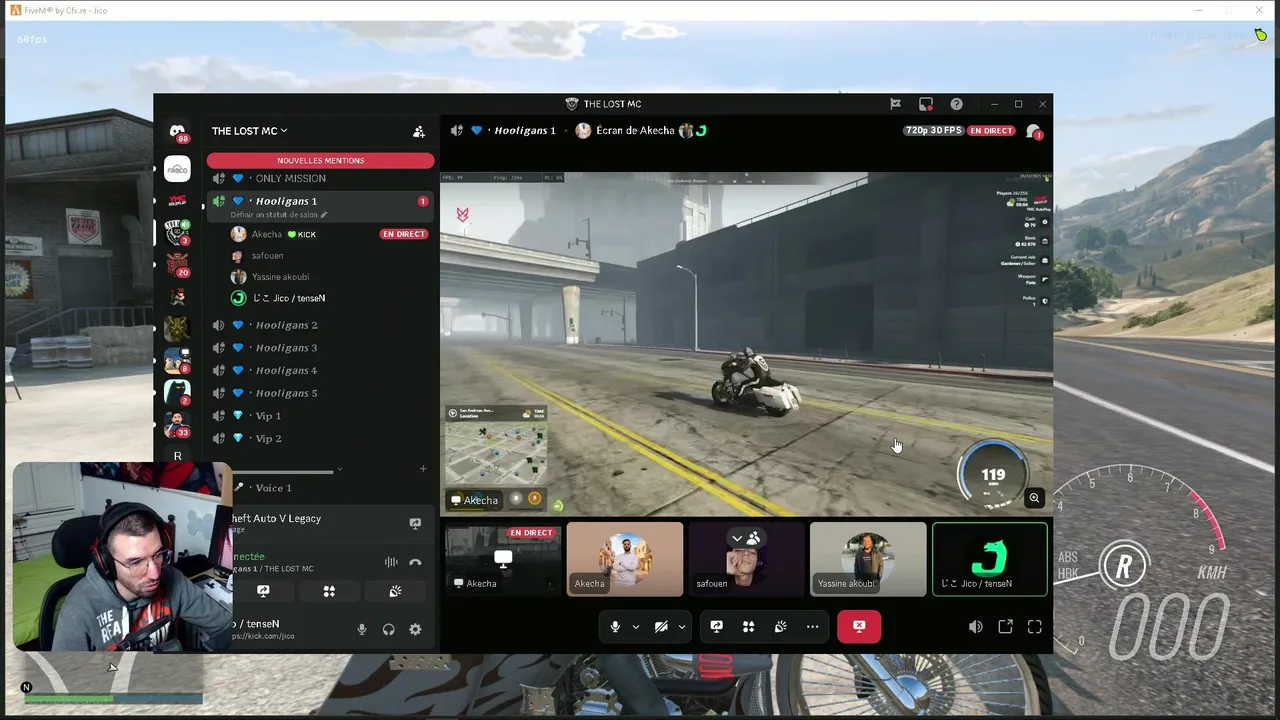Click the NOUVELLES MENTIONS banner
1280x720 pixels.
[320, 160]
